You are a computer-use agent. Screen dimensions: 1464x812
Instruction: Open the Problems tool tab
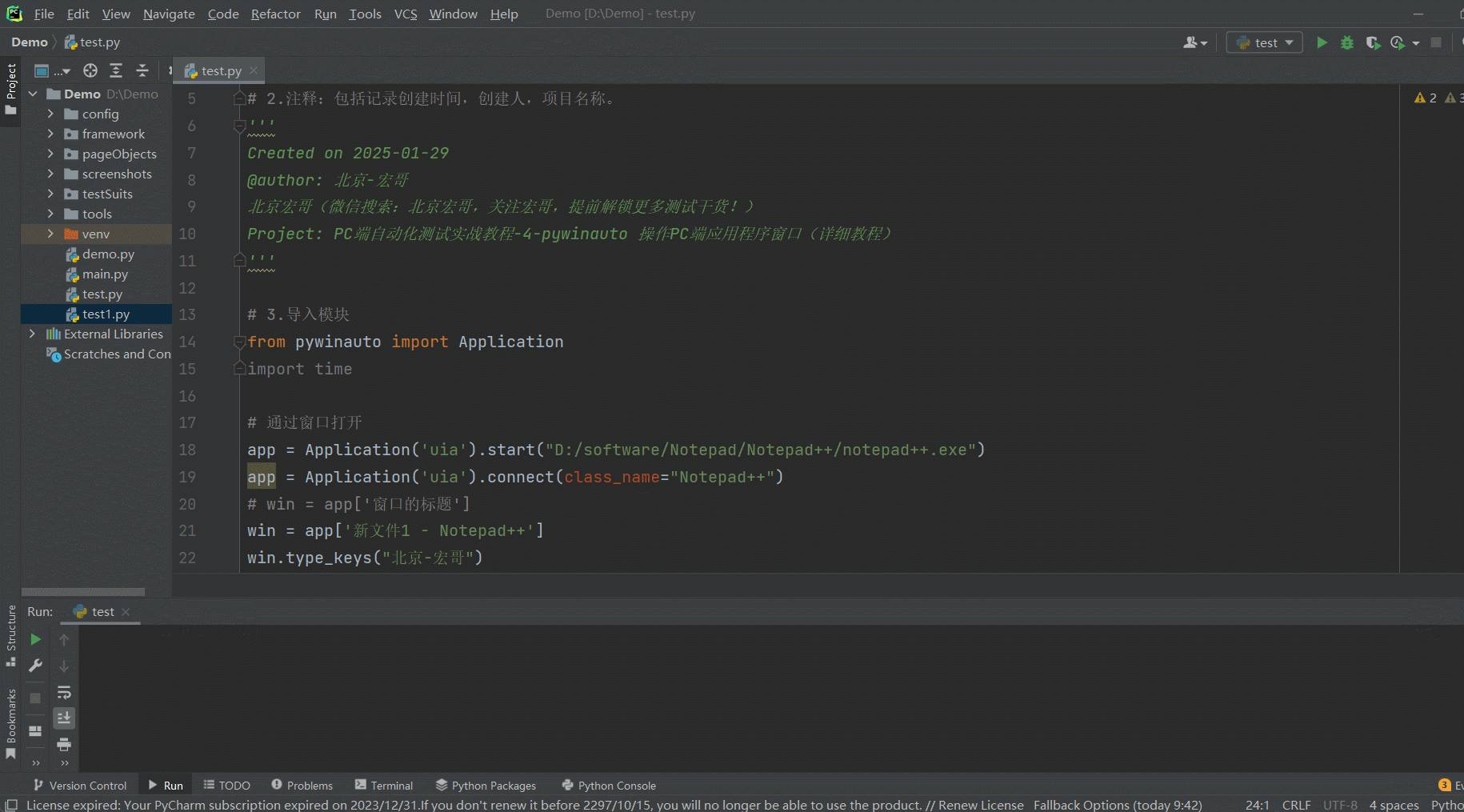[x=302, y=786]
